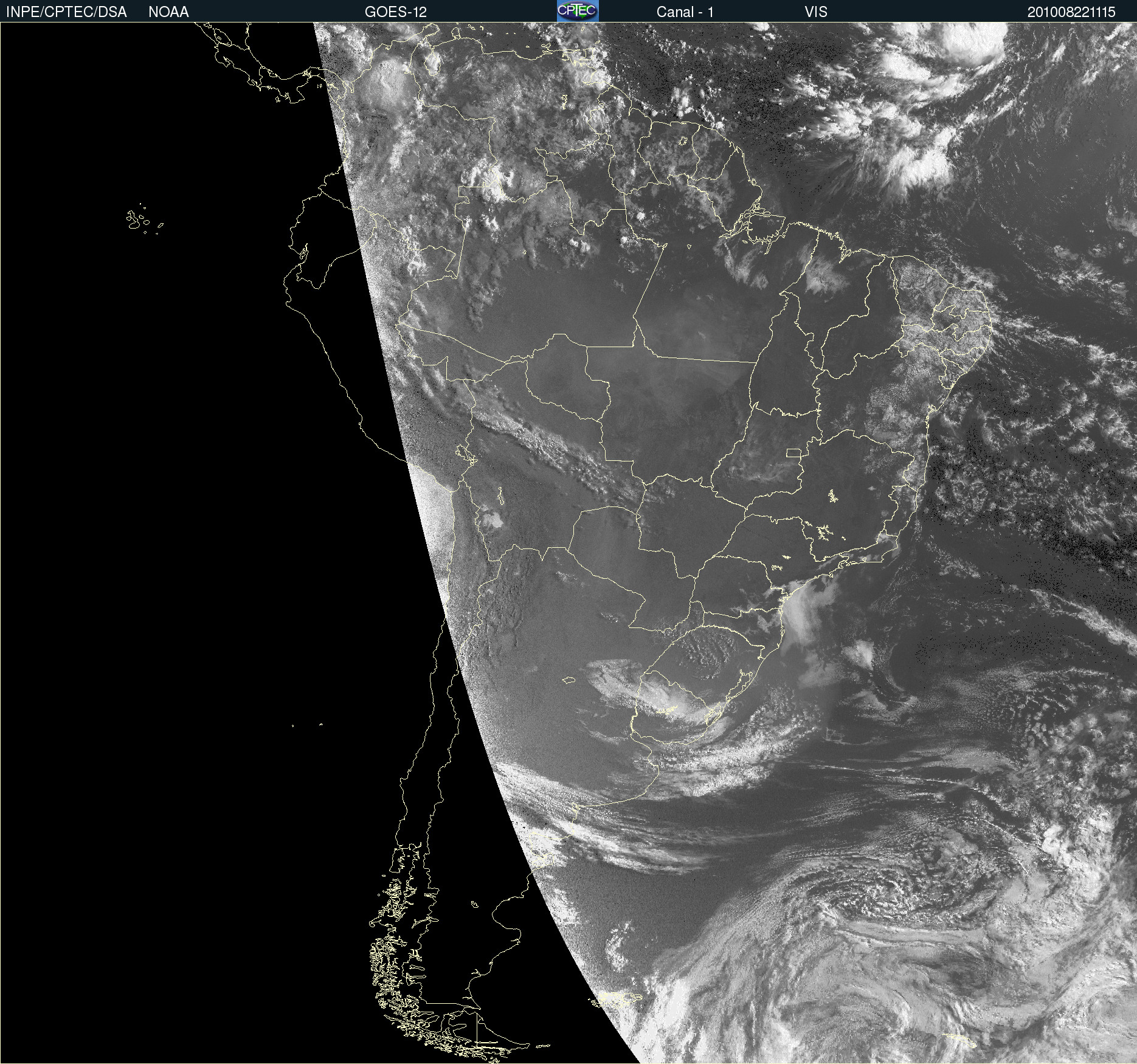Click the NOAA label in the header
The width and height of the screenshot is (1137, 1064).
tap(168, 12)
